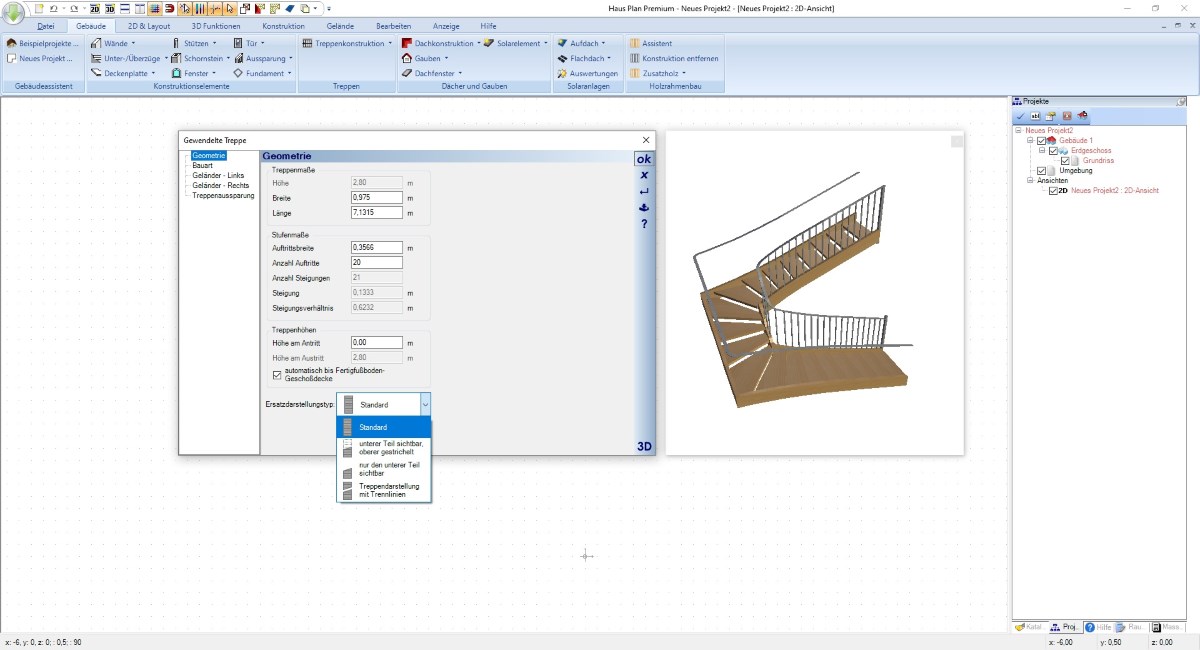Select Treppenaussparung in tree
This screenshot has width=1200, height=650.
click(223, 195)
